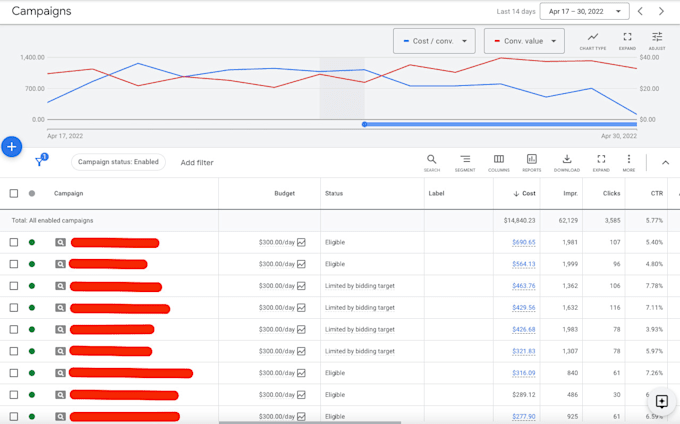The height and width of the screenshot is (424, 680).
Task: Sort by the Clicks column header
Action: tap(611, 193)
